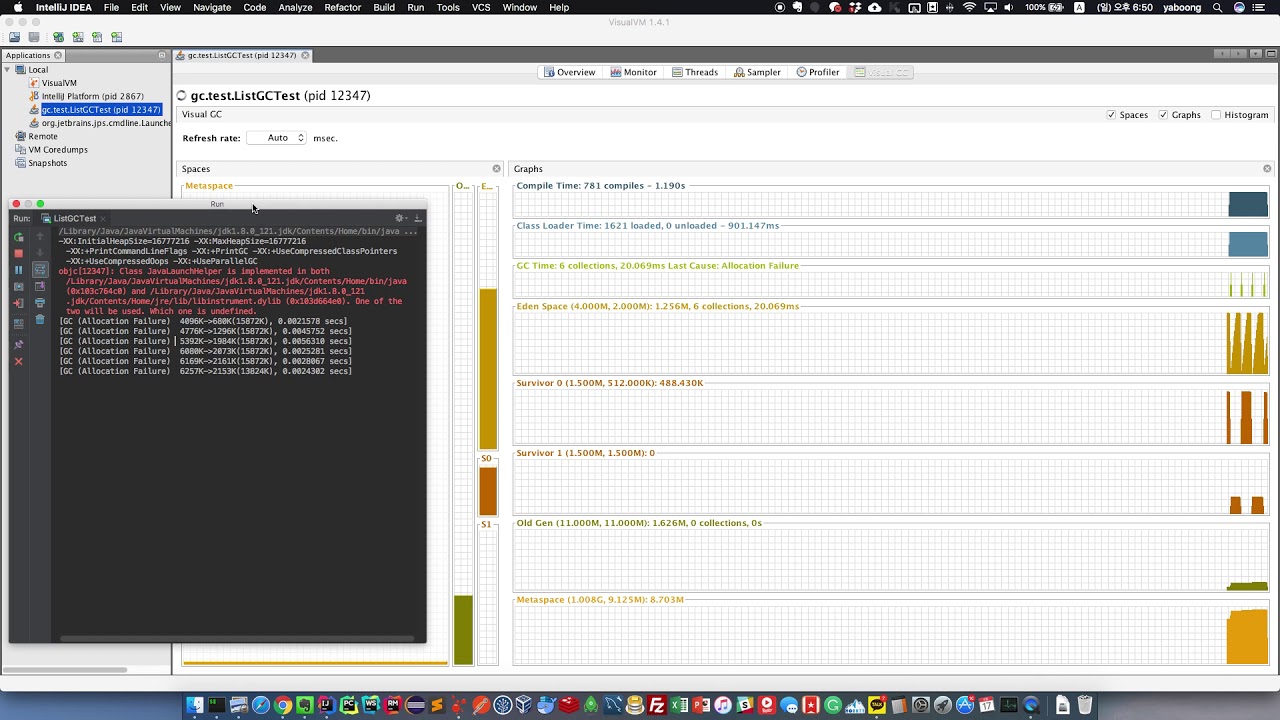Select the VM Coredumps node

coord(58,149)
